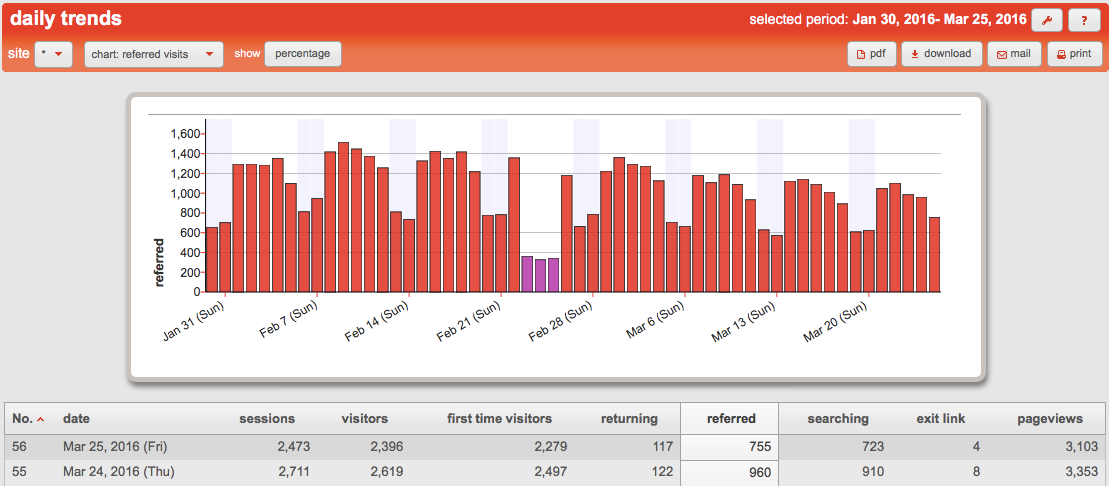
Task: Sort table by No. column
Action: [x=28, y=419]
